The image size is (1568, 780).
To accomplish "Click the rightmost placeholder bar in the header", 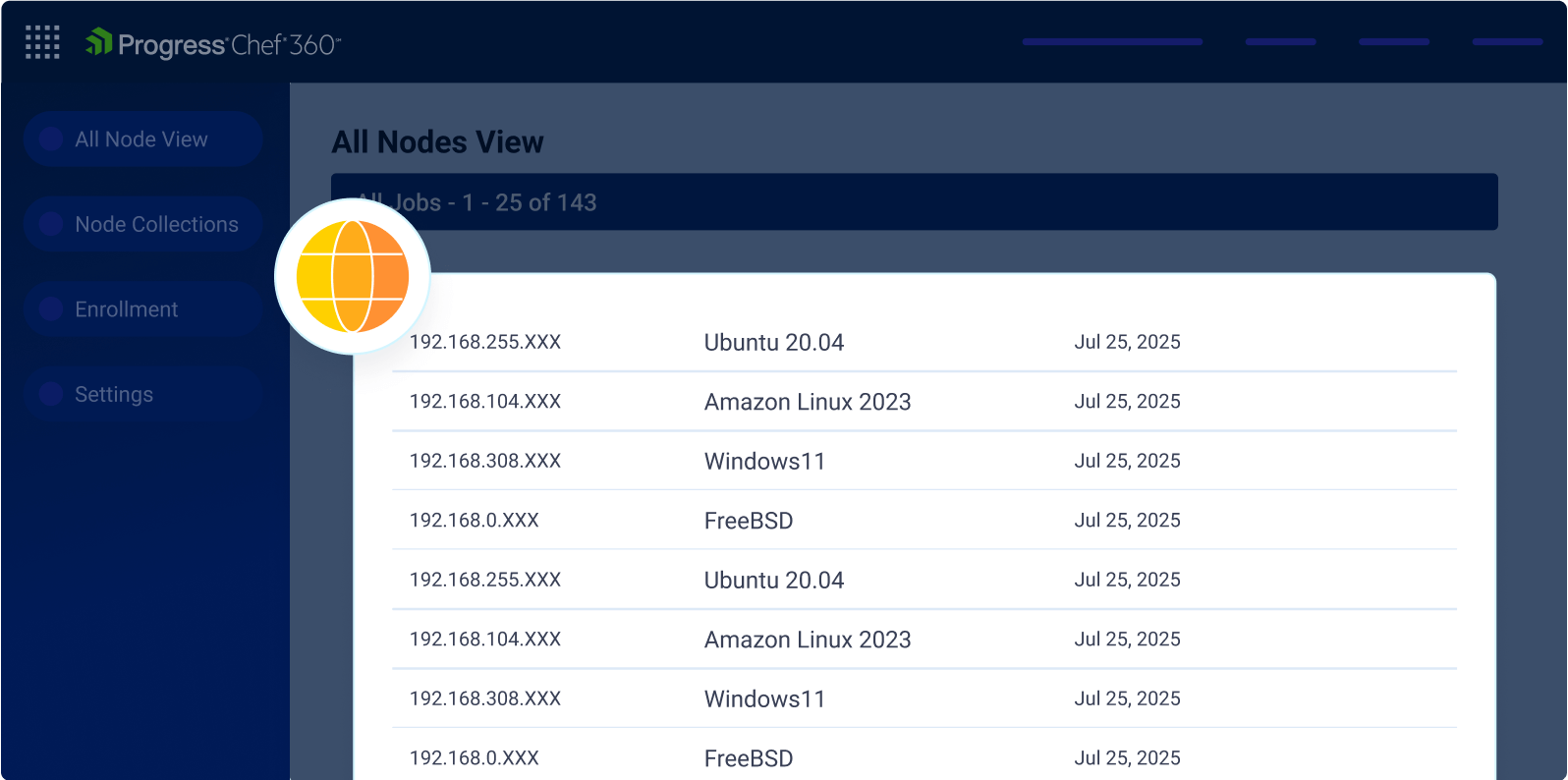I will coord(1507,42).
